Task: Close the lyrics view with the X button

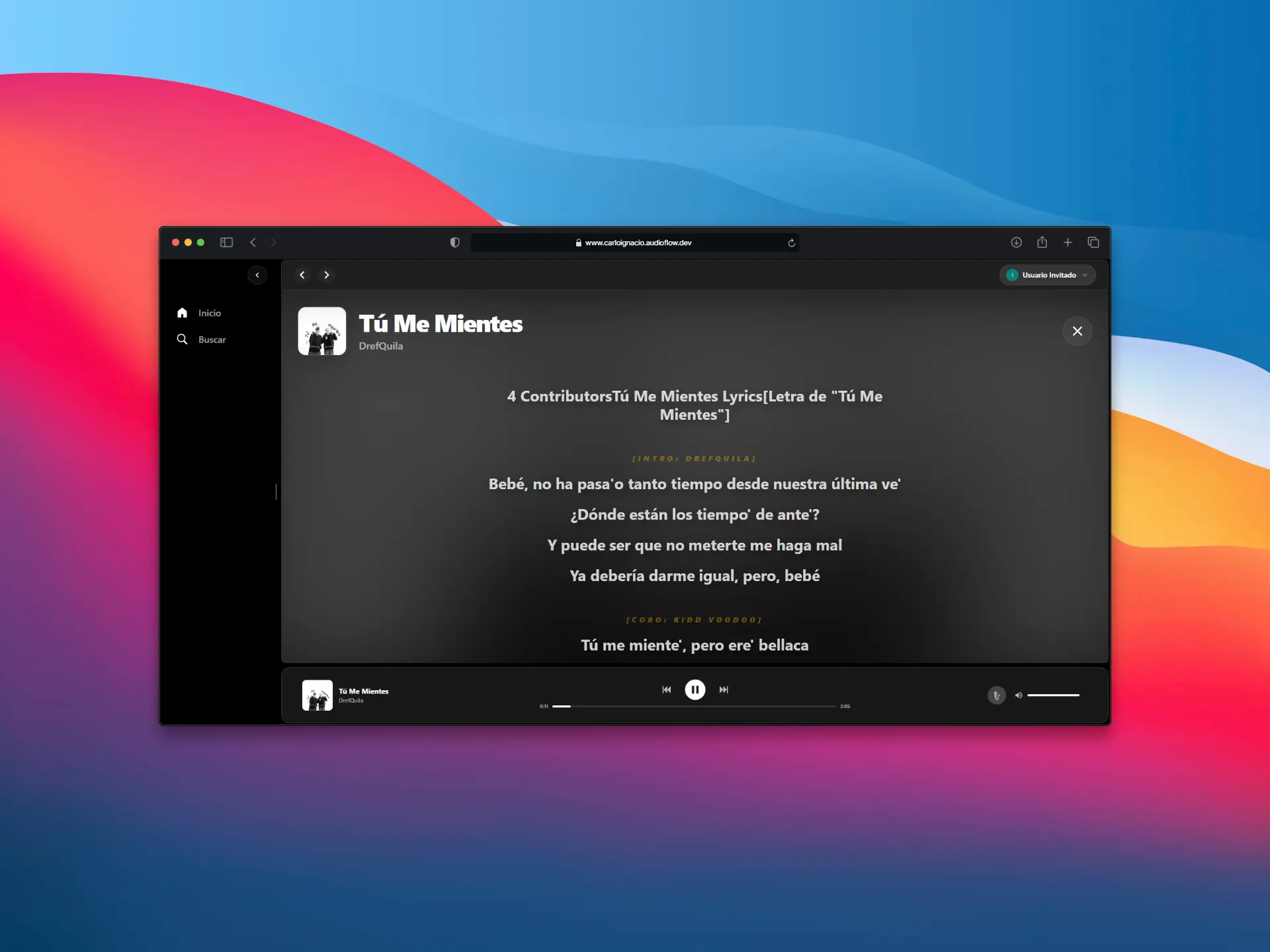Action: pos(1077,331)
